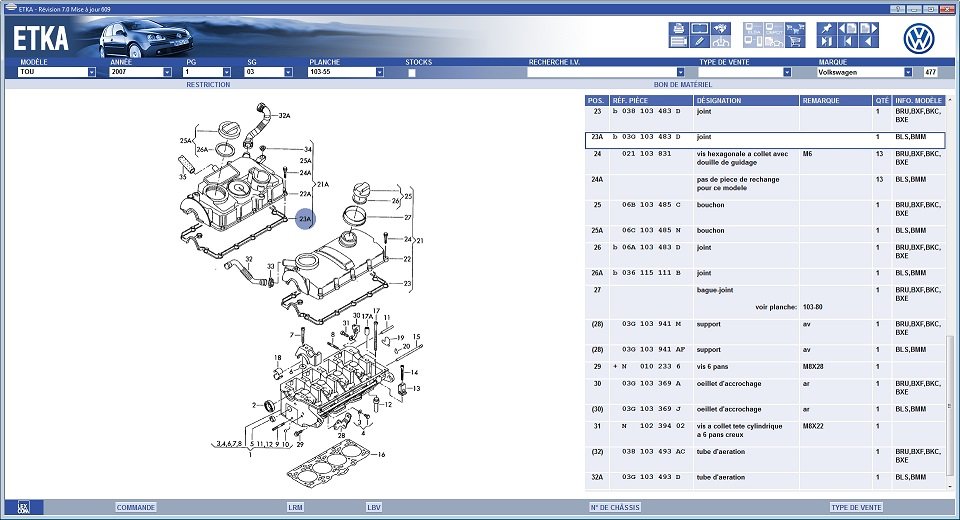
Task: Click the RÉF. PIÈCE column header
Action: (651, 100)
